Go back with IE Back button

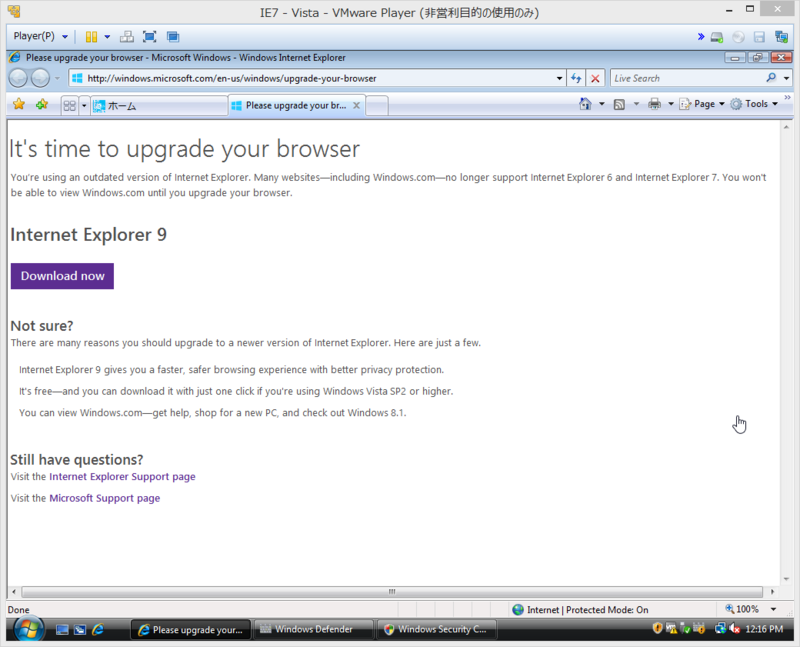click(x=18, y=78)
